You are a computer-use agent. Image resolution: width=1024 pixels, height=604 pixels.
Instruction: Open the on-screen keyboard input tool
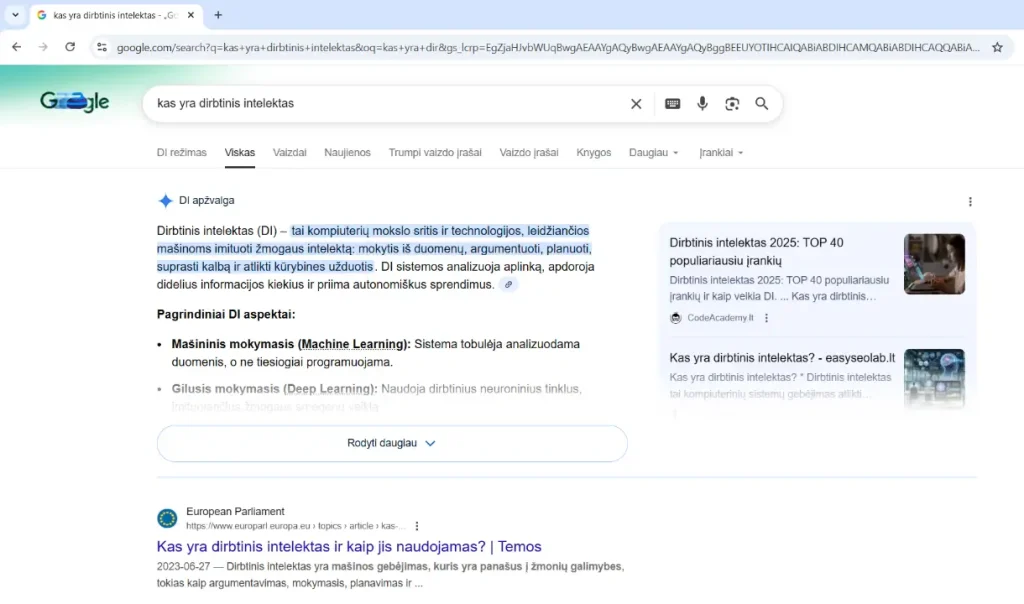673,104
